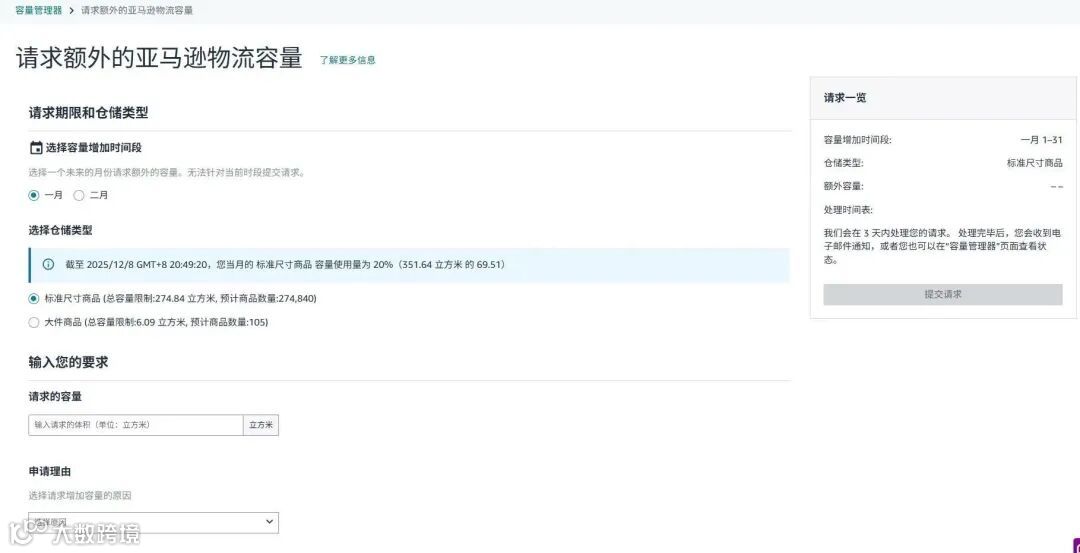Click the 申请理由 label
This screenshot has width=1080, height=553.
[x=50, y=472]
